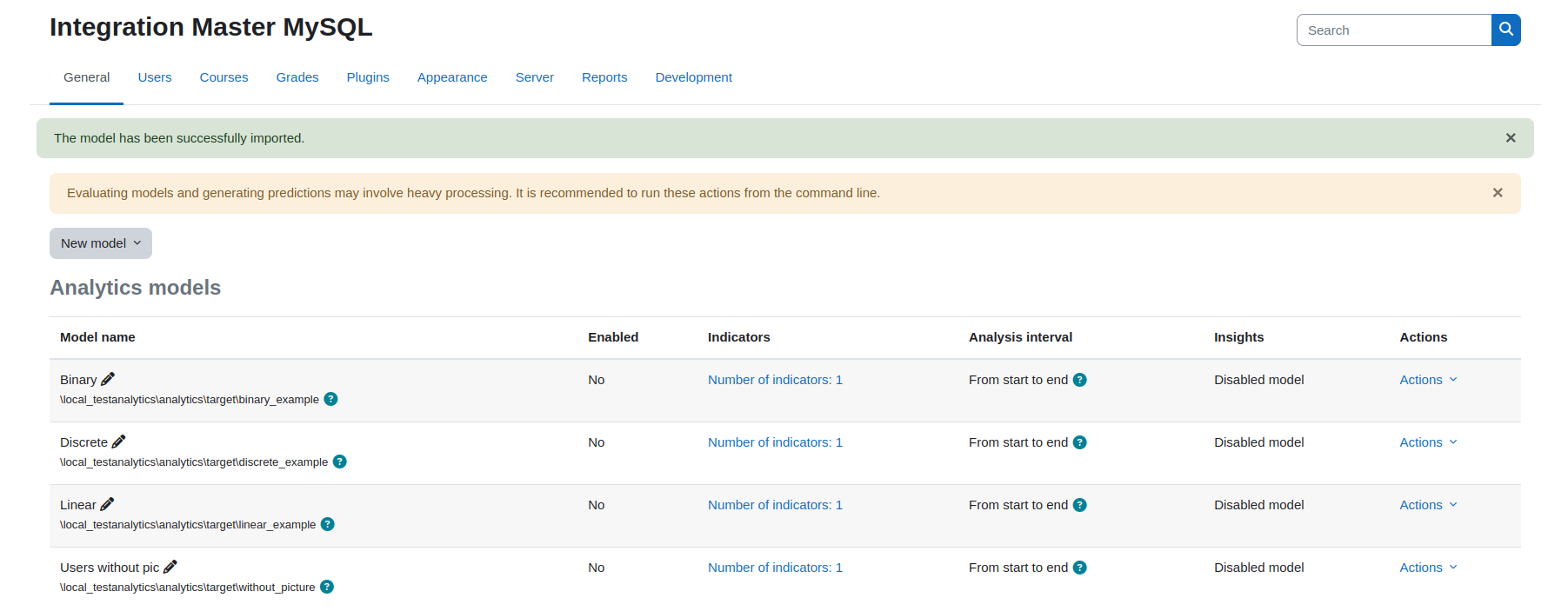Click the without_picture target path text
The image size is (1568, 611).
coord(188,588)
